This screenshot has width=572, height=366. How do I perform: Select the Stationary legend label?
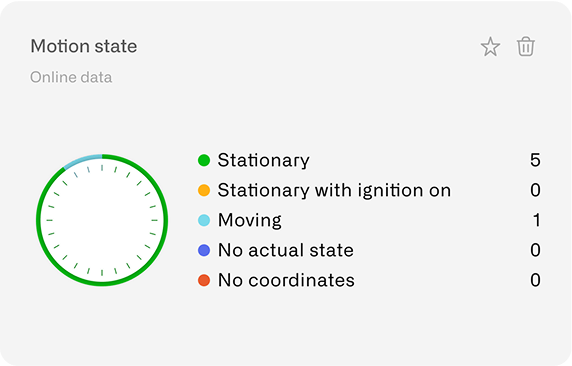264,161
